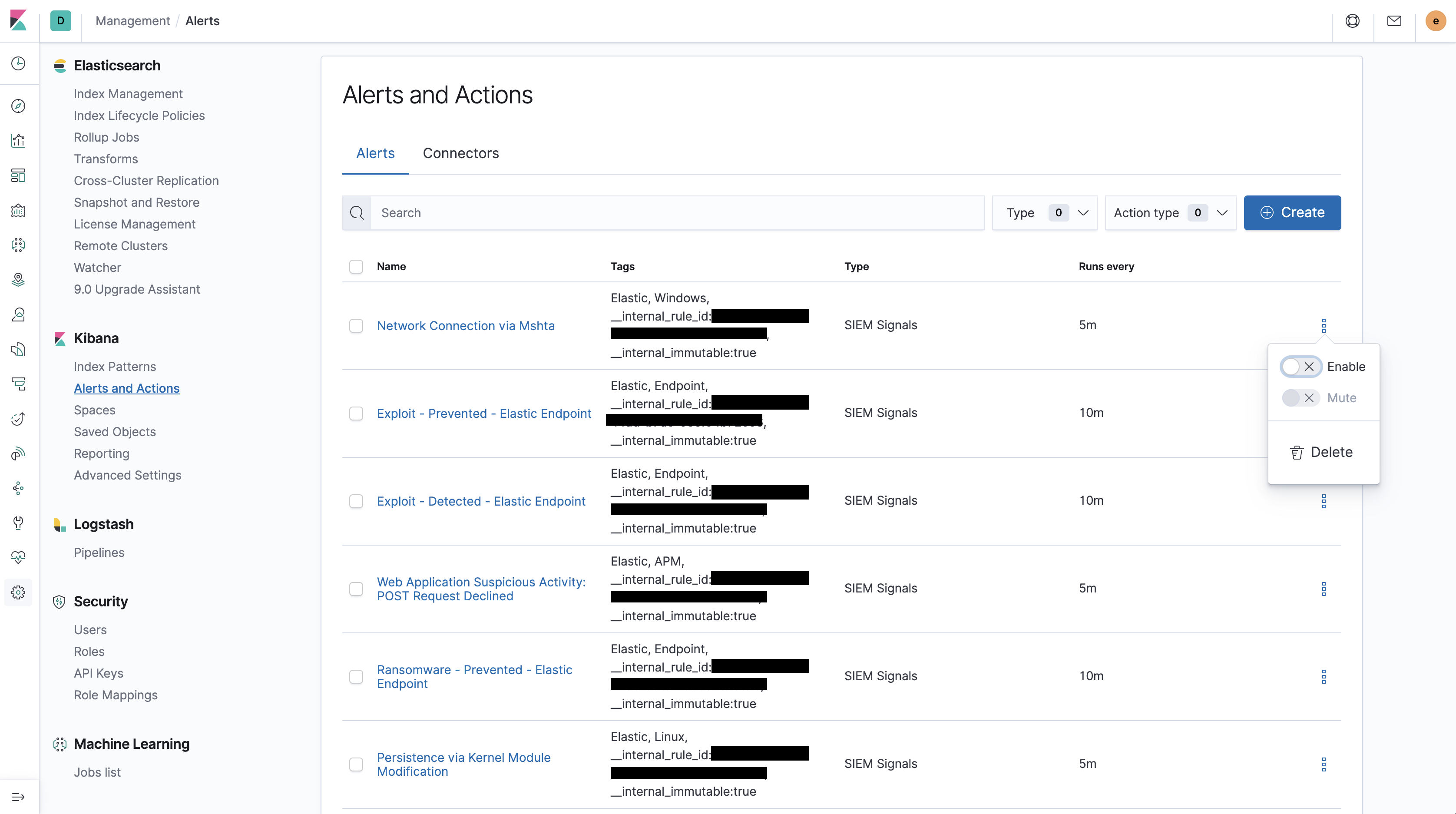Open the SIEM sidebar icon
The width and height of the screenshot is (1456, 814).
tap(19, 453)
